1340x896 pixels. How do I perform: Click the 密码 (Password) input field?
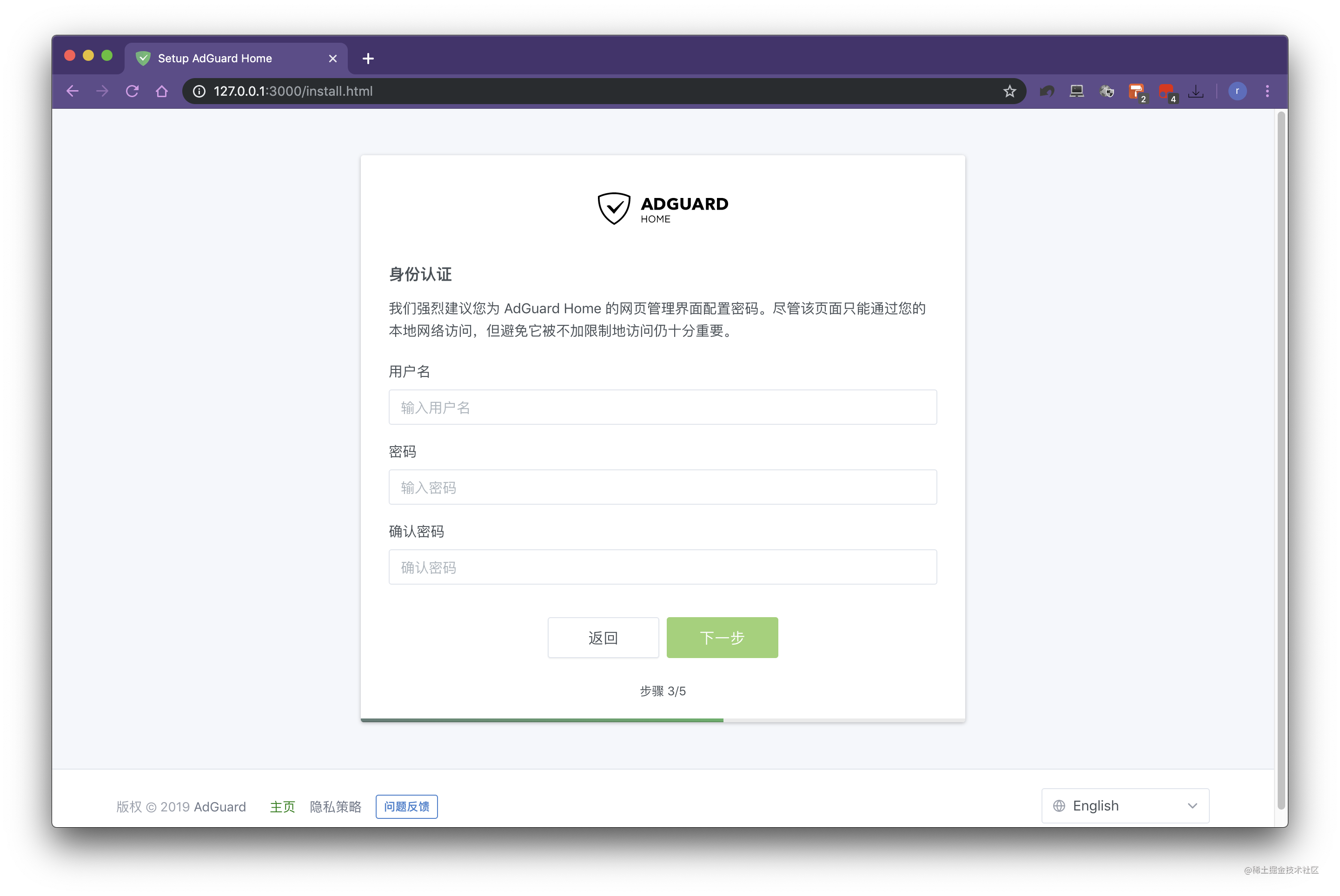point(663,487)
